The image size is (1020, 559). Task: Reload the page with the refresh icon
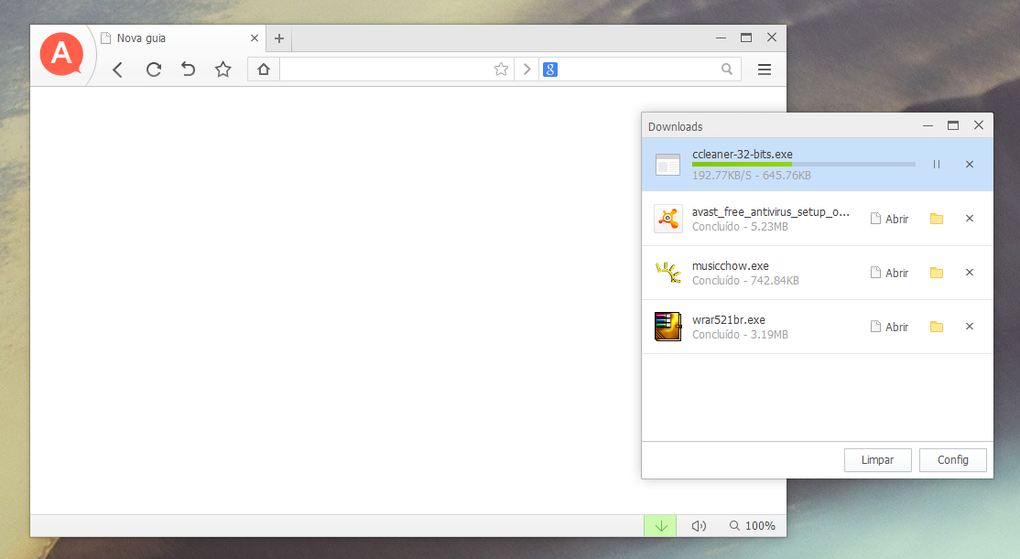154,70
